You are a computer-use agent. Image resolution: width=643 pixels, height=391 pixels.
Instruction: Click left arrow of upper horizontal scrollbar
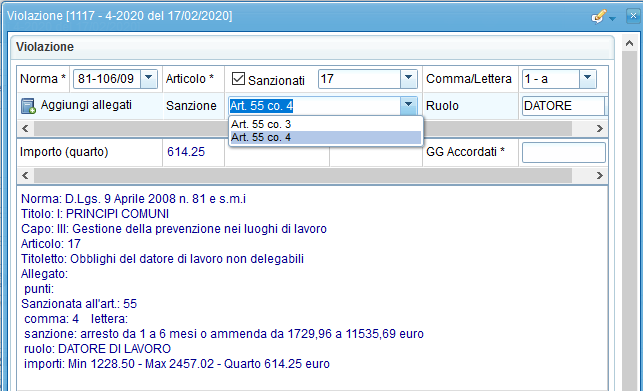(x=25, y=128)
